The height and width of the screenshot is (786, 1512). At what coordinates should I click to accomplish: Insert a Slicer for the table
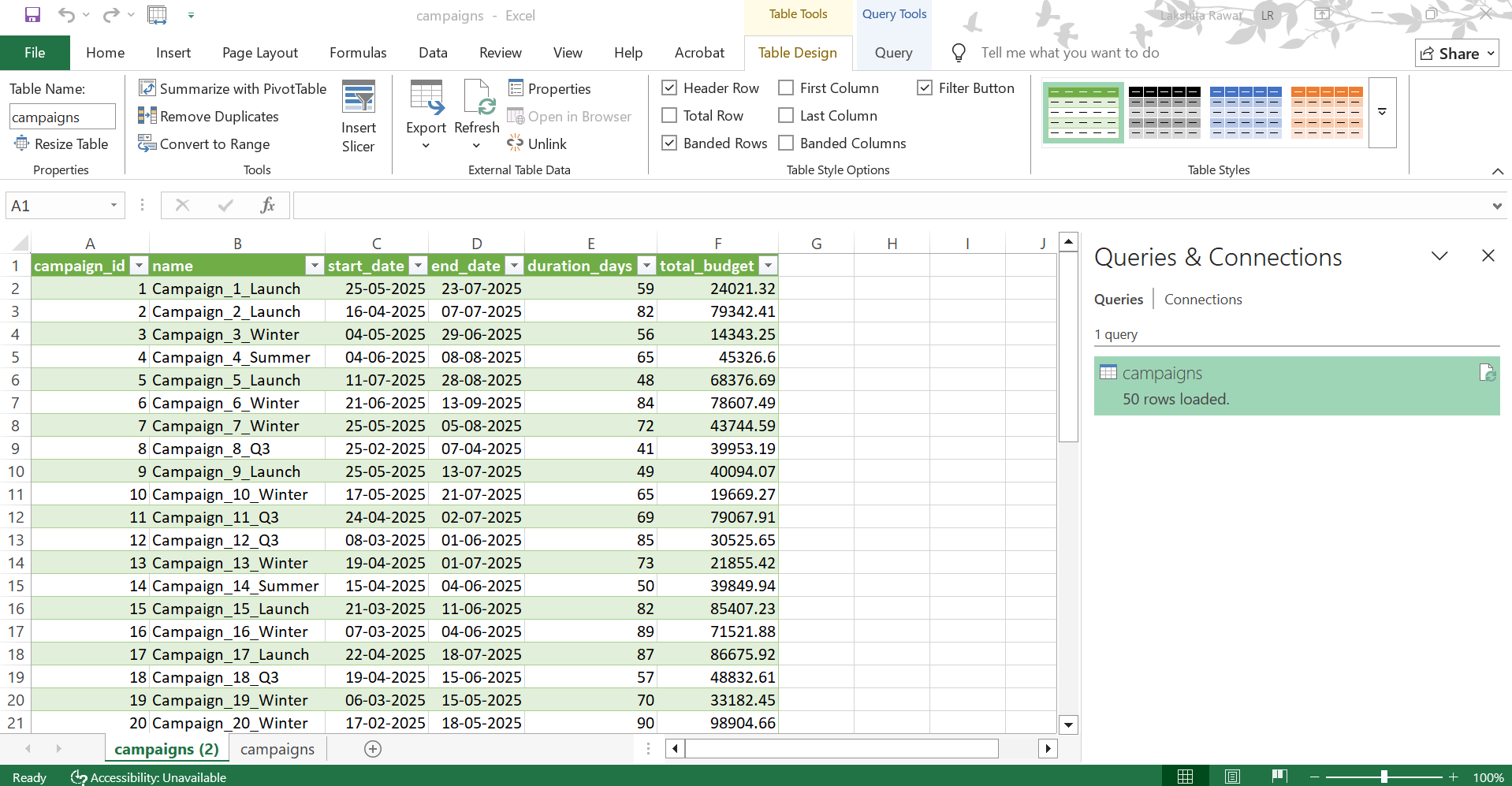(358, 117)
